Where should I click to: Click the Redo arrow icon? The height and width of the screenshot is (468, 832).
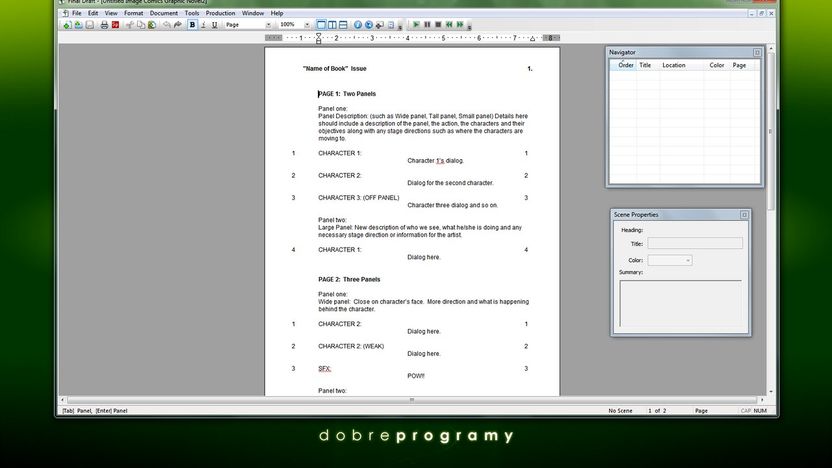[x=178, y=25]
